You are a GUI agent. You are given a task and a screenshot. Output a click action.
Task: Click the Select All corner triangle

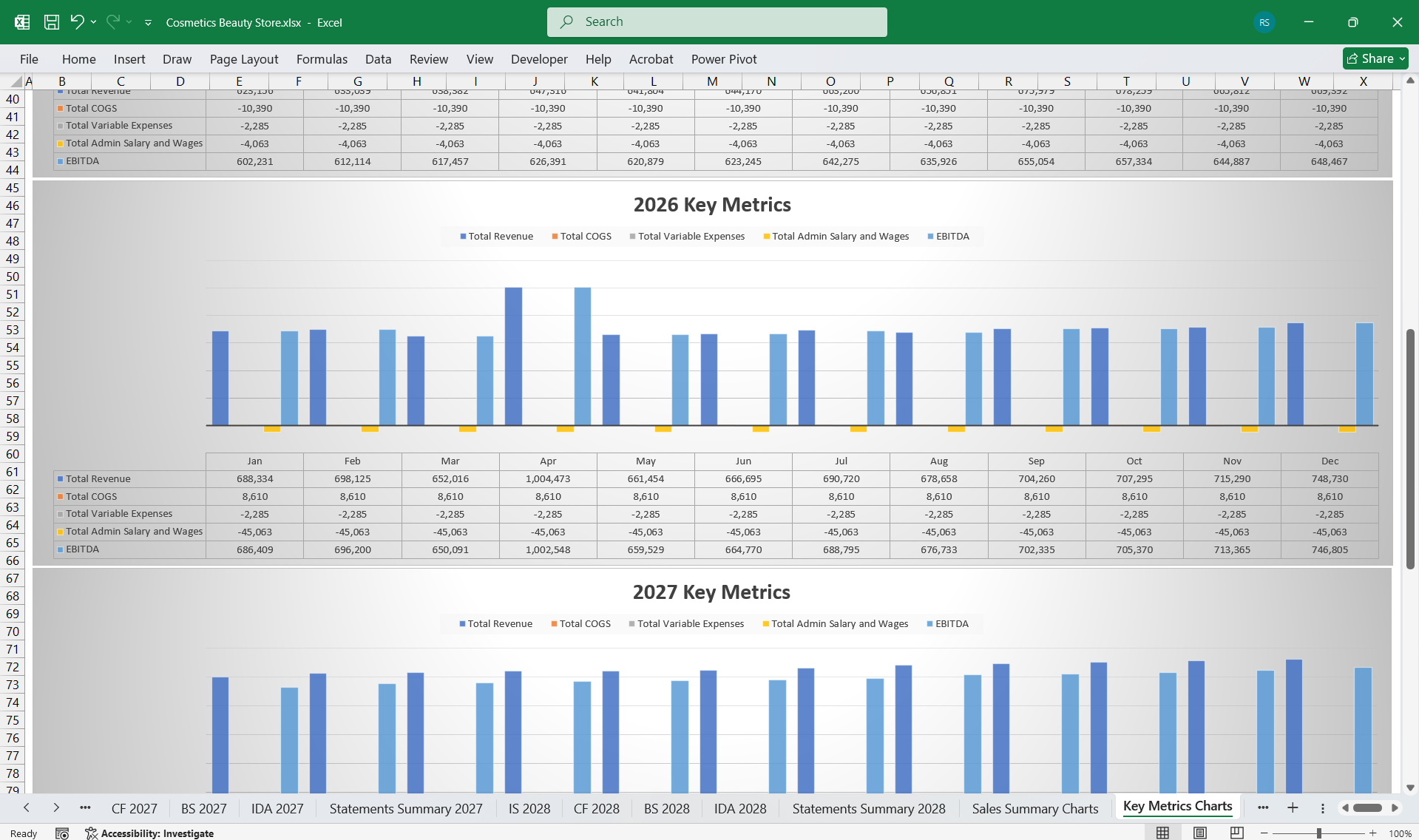tap(16, 81)
